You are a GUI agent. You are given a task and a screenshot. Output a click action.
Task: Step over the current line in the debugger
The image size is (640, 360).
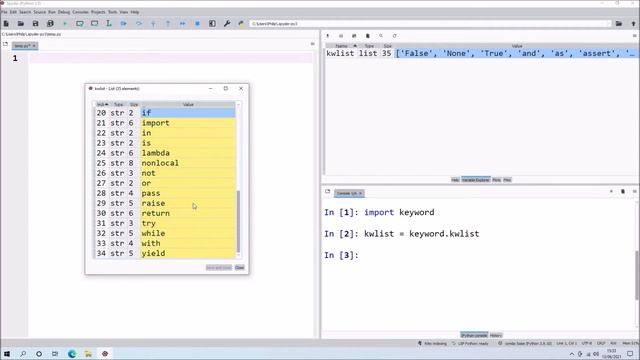139,24
